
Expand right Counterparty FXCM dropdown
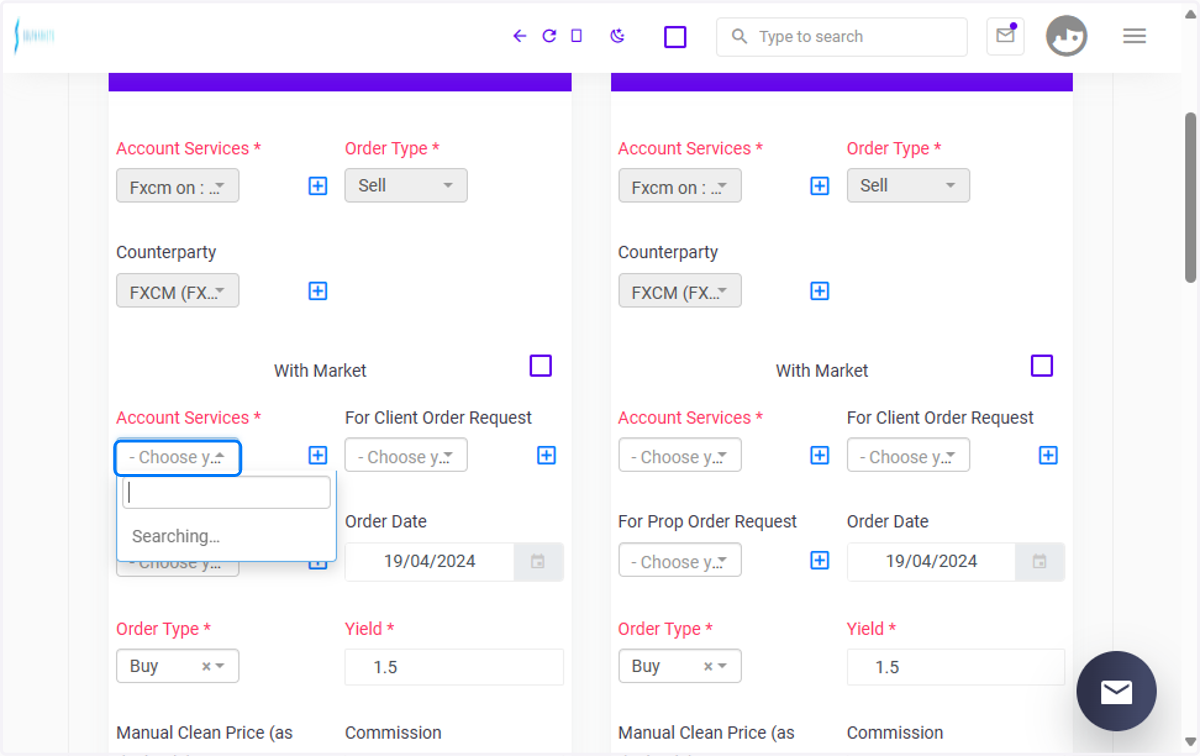tap(680, 291)
